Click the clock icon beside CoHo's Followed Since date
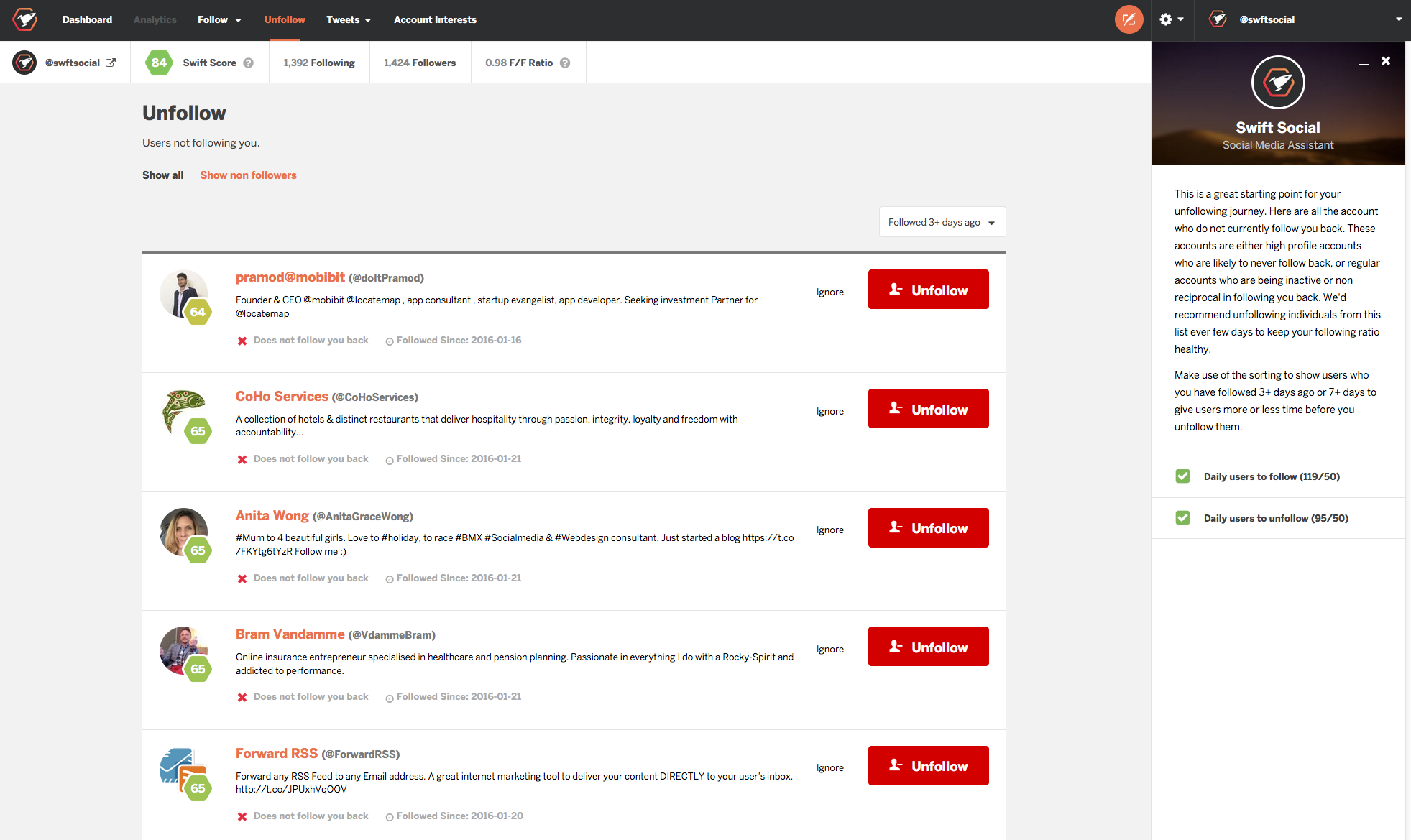Viewport: 1411px width, 840px height. point(390,459)
